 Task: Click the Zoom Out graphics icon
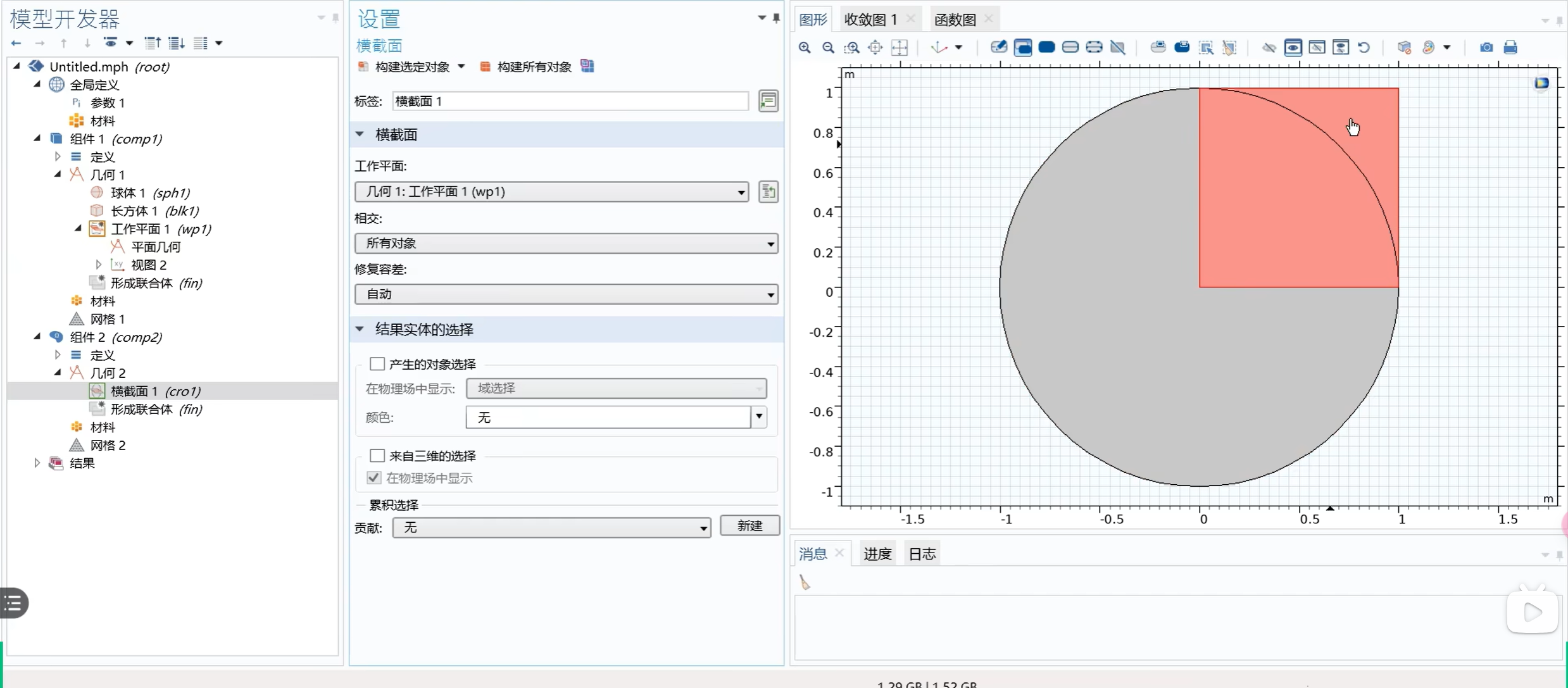click(x=828, y=47)
